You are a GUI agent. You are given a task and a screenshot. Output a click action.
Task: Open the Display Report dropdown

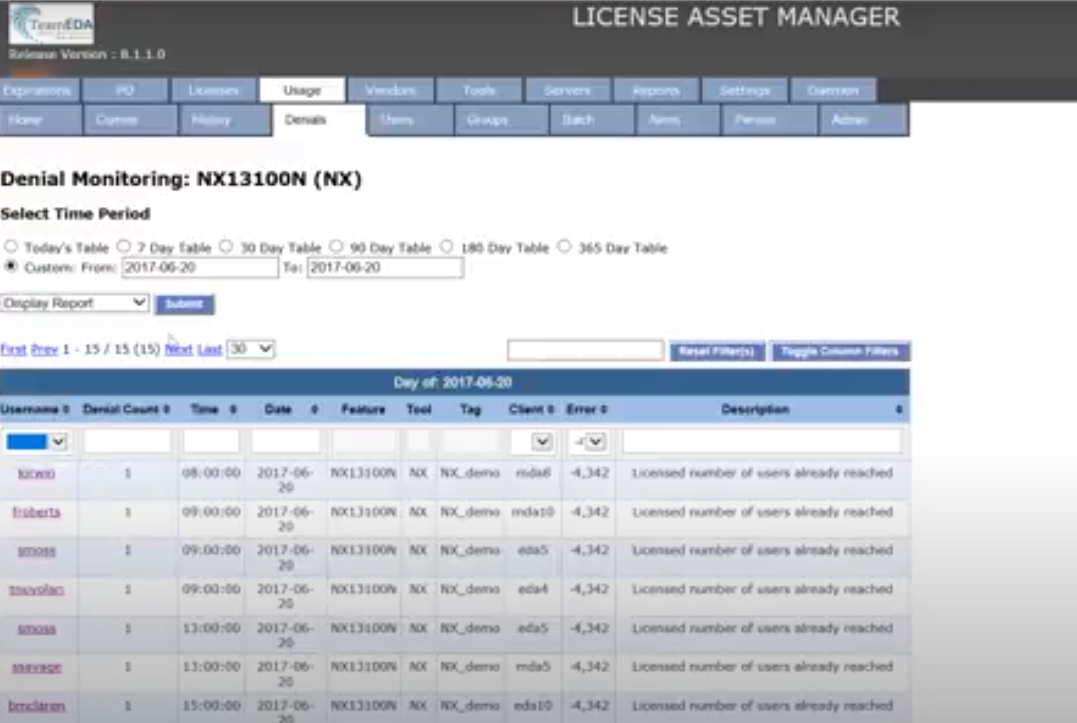(75, 302)
